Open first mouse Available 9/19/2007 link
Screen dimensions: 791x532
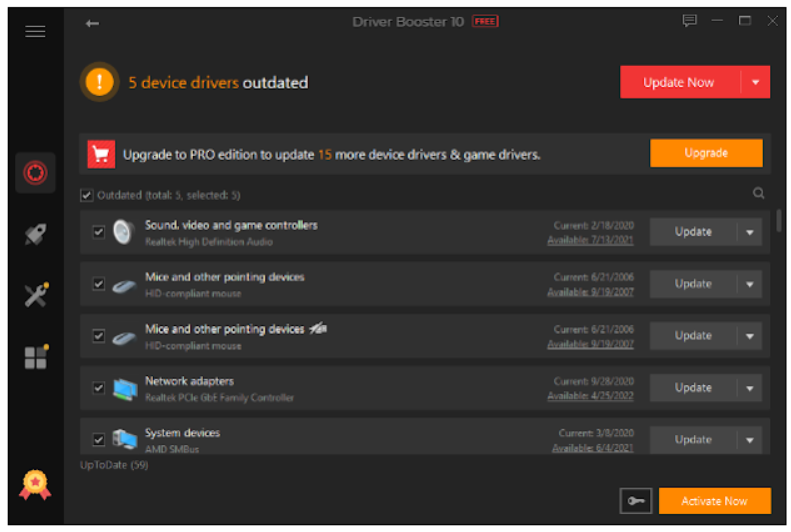click(590, 292)
